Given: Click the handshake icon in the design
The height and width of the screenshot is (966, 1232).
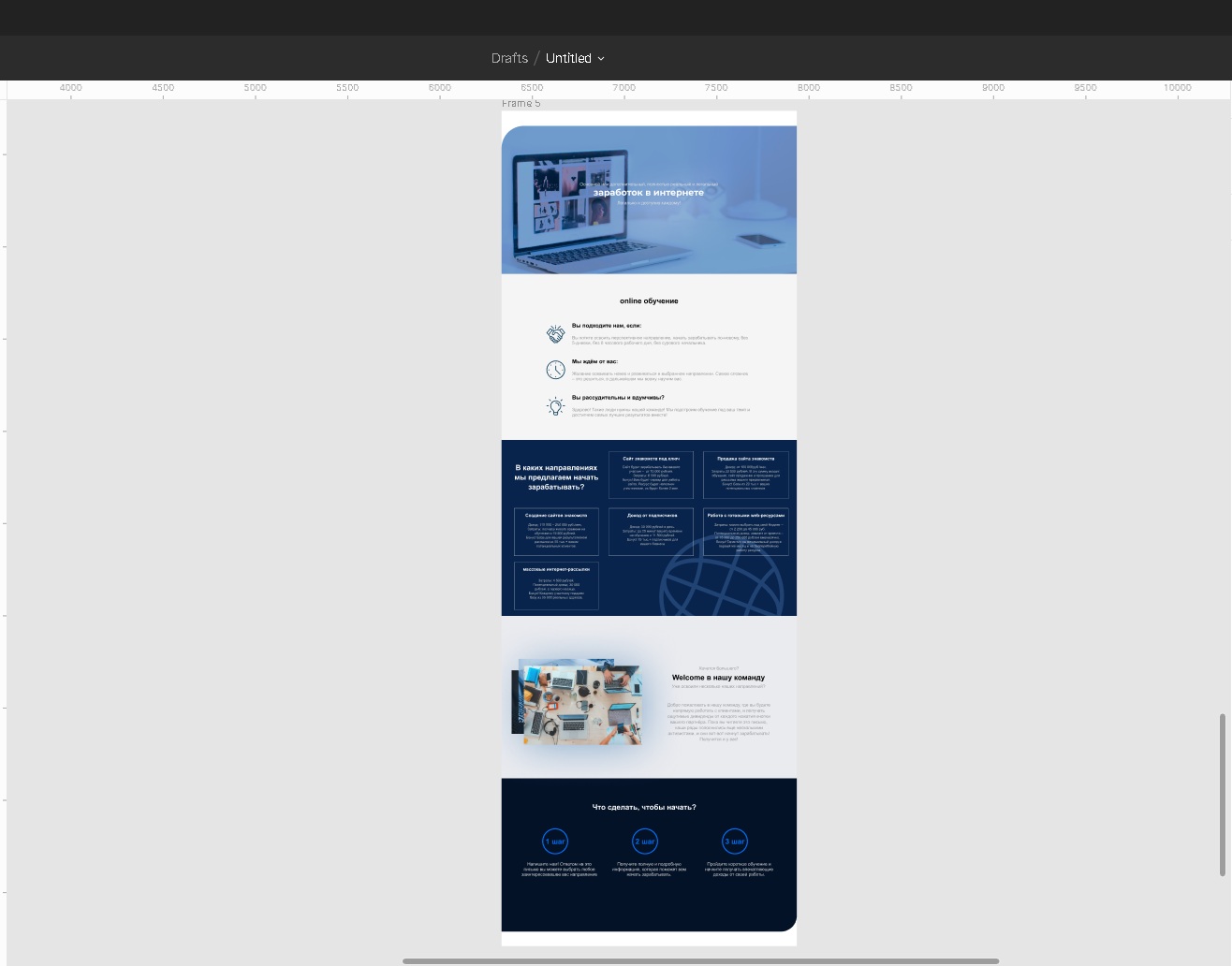Looking at the screenshot, I should point(555,334).
